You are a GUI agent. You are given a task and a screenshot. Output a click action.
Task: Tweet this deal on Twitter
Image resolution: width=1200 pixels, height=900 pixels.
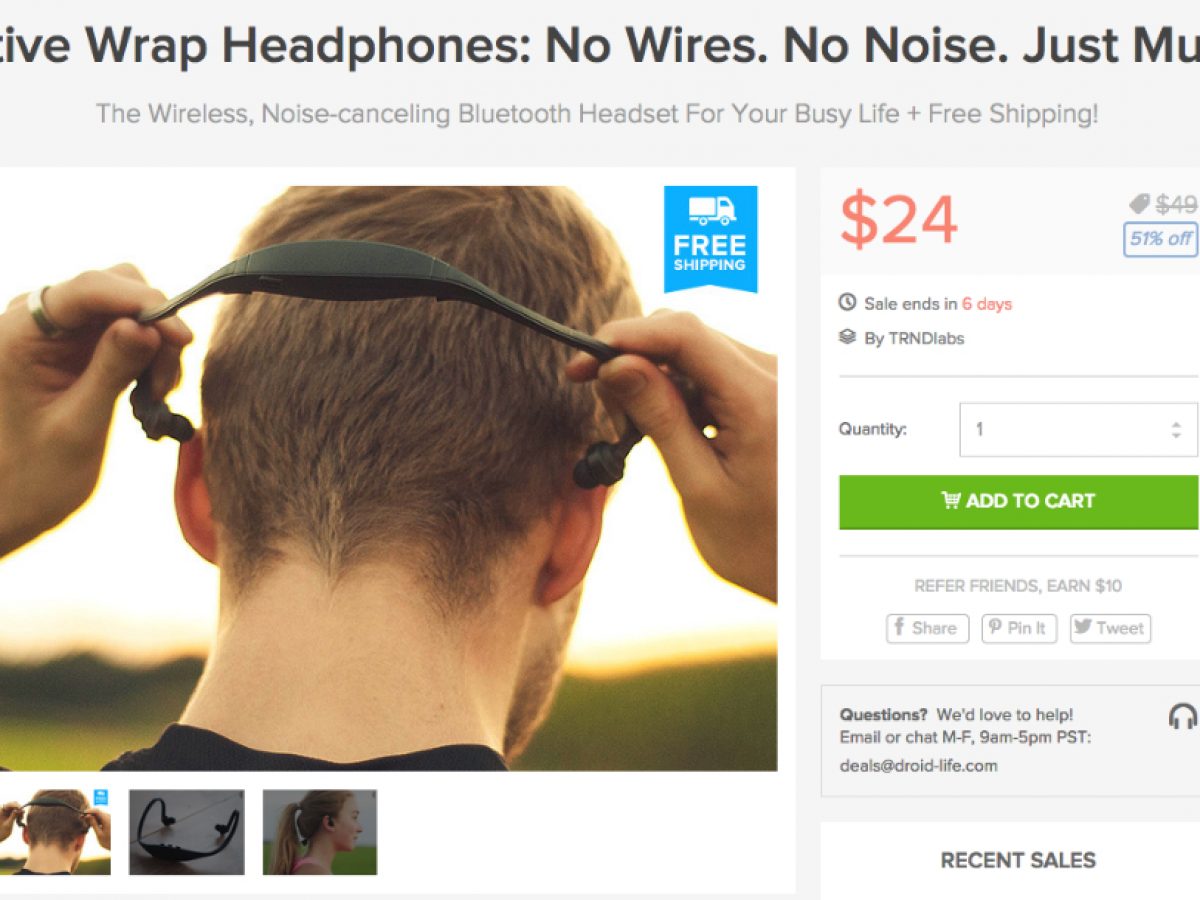[1110, 628]
